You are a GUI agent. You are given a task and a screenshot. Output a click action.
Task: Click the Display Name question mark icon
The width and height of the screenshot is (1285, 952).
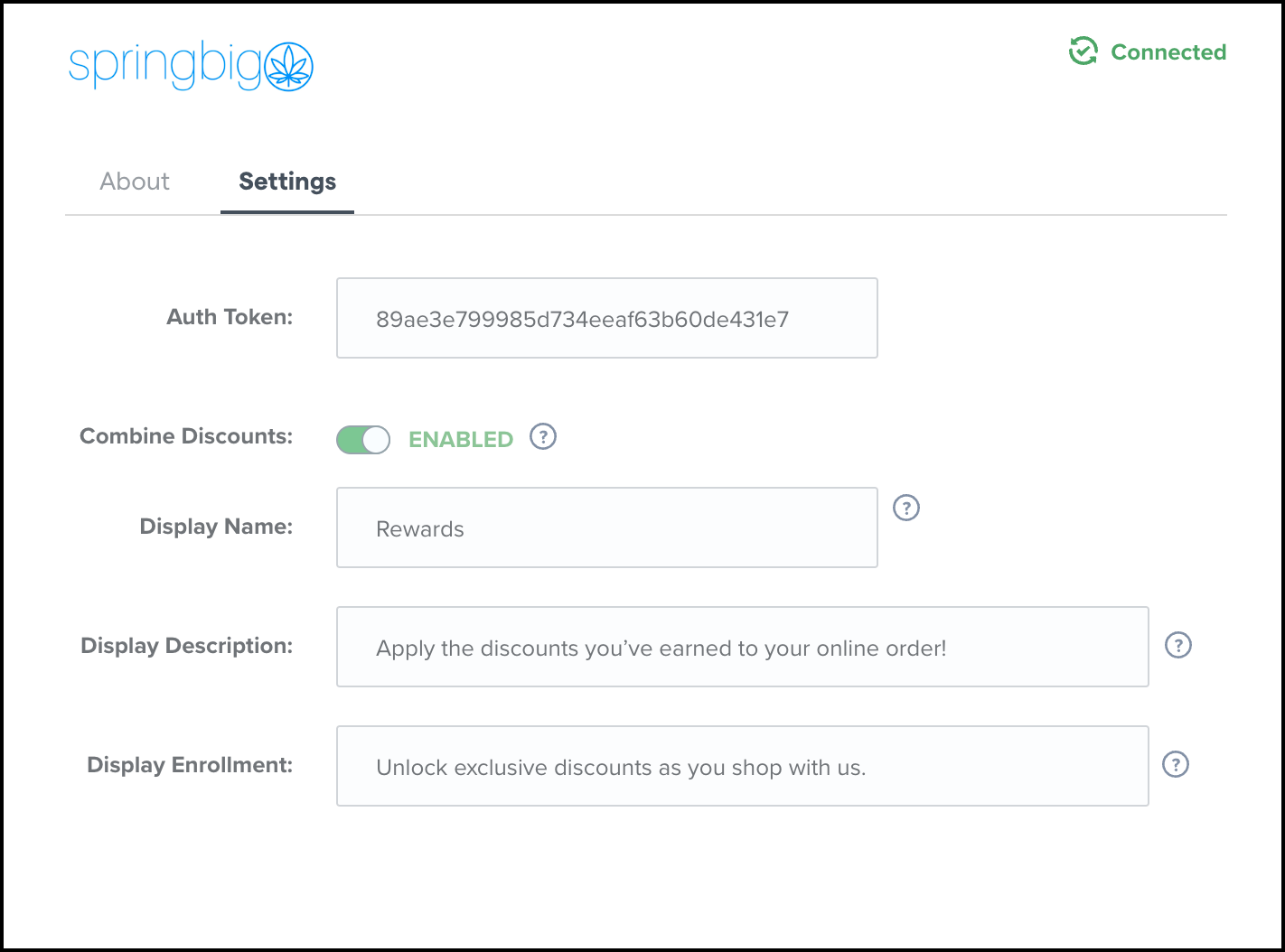(906, 508)
